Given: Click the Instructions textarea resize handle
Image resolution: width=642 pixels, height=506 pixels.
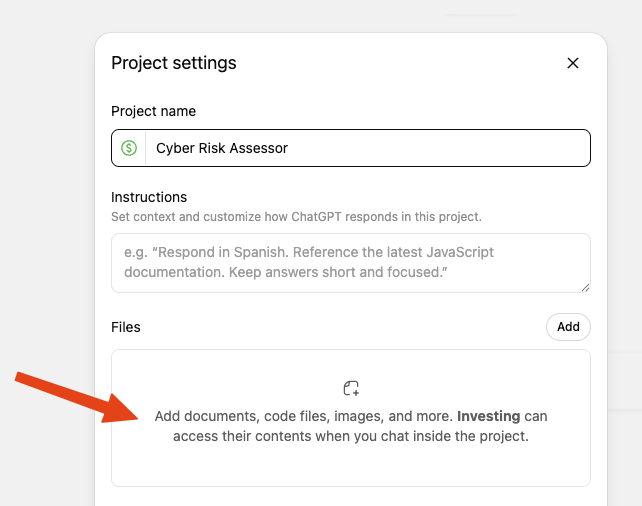Looking at the screenshot, I should (x=584, y=287).
